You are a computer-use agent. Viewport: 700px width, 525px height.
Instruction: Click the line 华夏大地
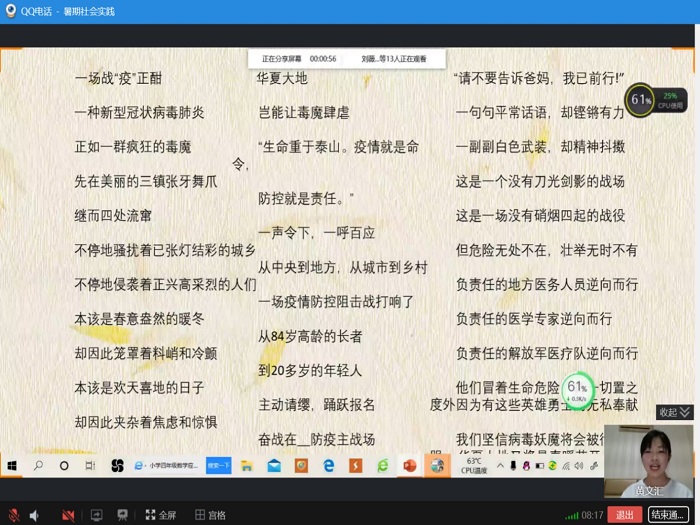click(x=283, y=79)
